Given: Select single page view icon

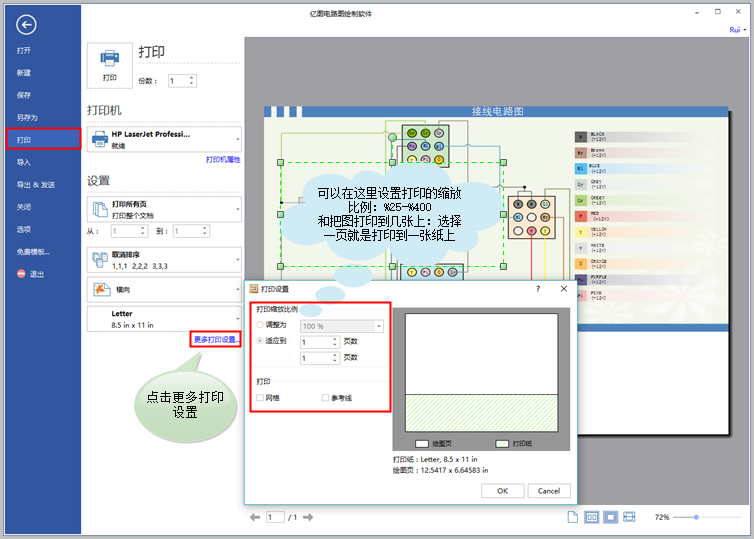Looking at the screenshot, I should pyautogui.click(x=572, y=517).
